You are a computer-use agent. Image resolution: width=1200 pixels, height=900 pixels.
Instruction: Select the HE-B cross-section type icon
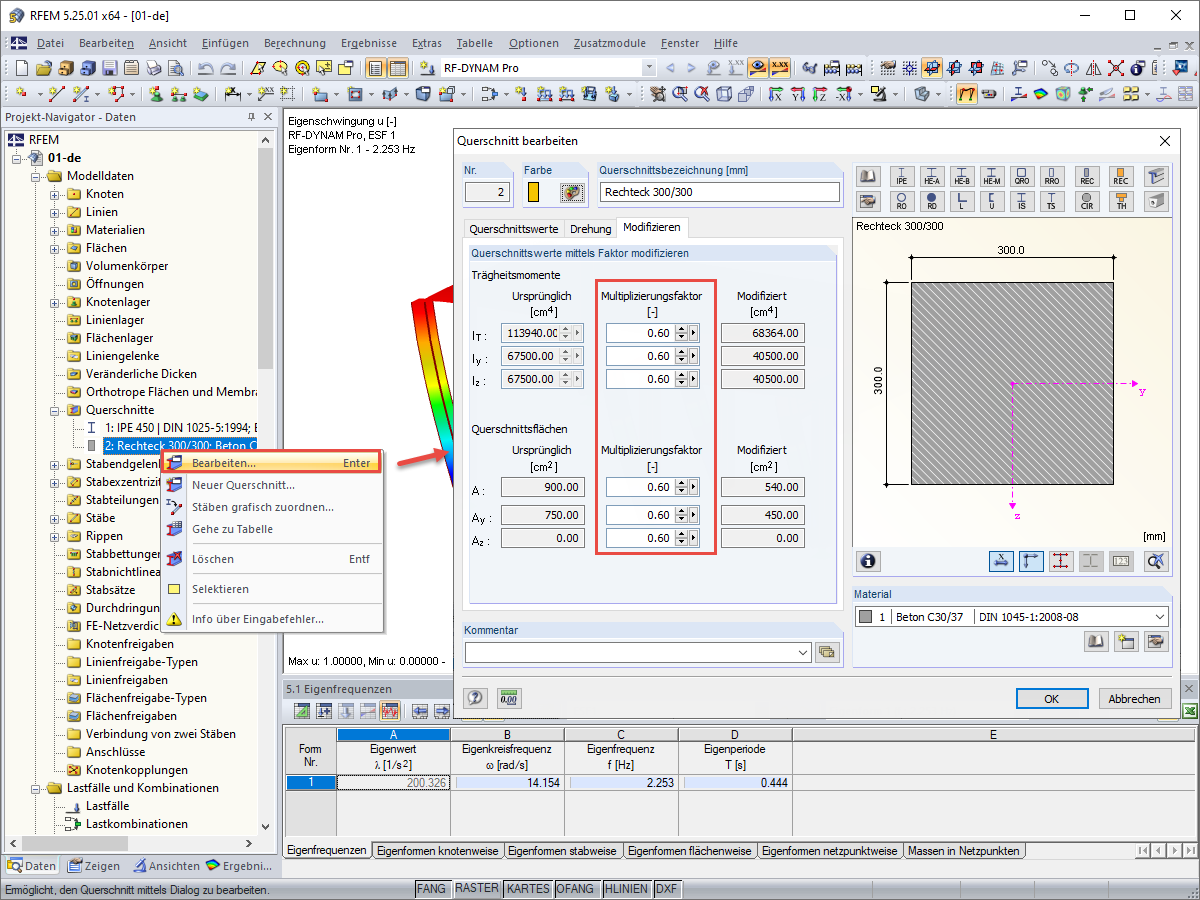(x=962, y=177)
